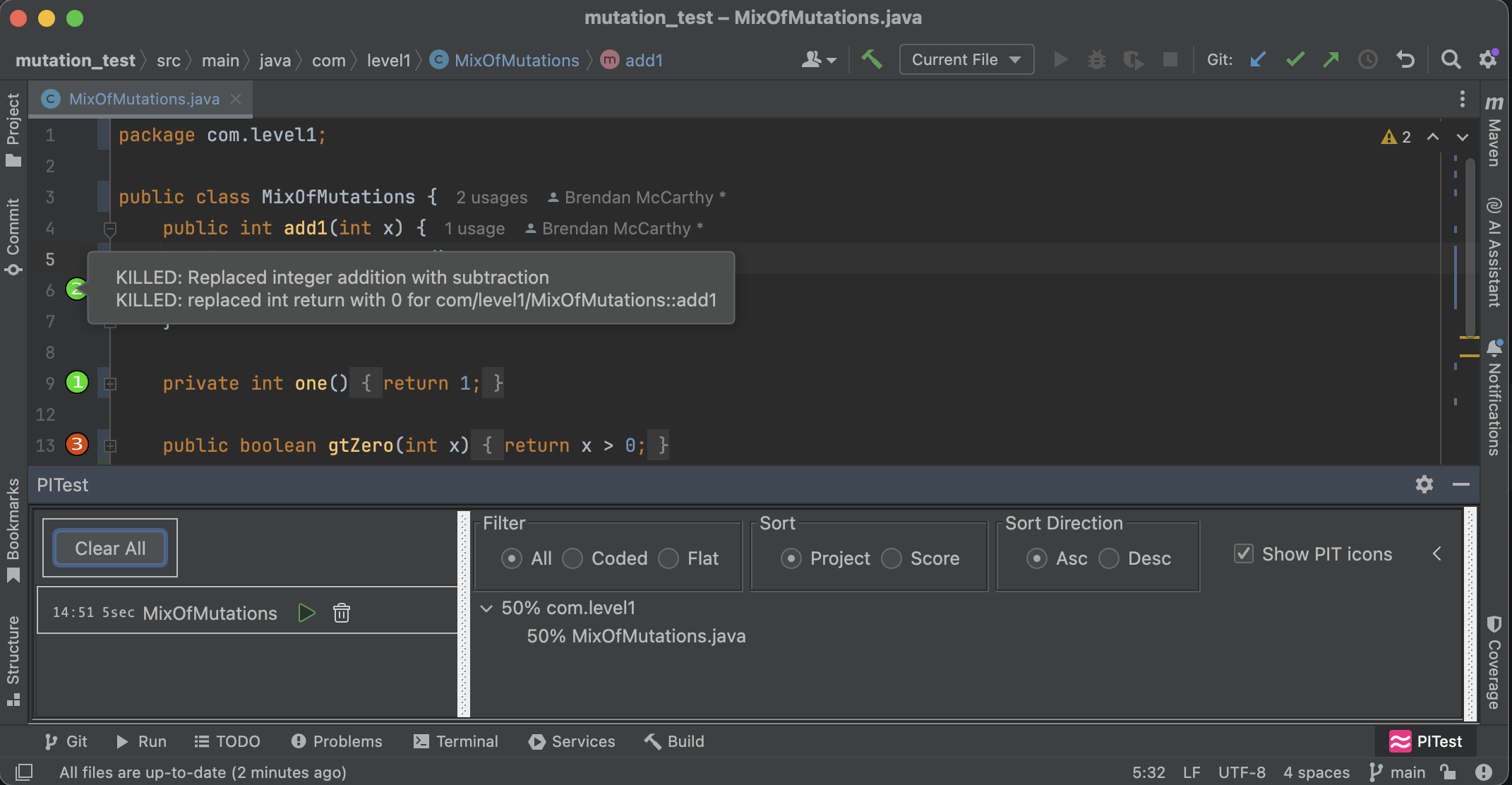
Task: Click the 2 usages inlay hint
Action: [492, 198]
